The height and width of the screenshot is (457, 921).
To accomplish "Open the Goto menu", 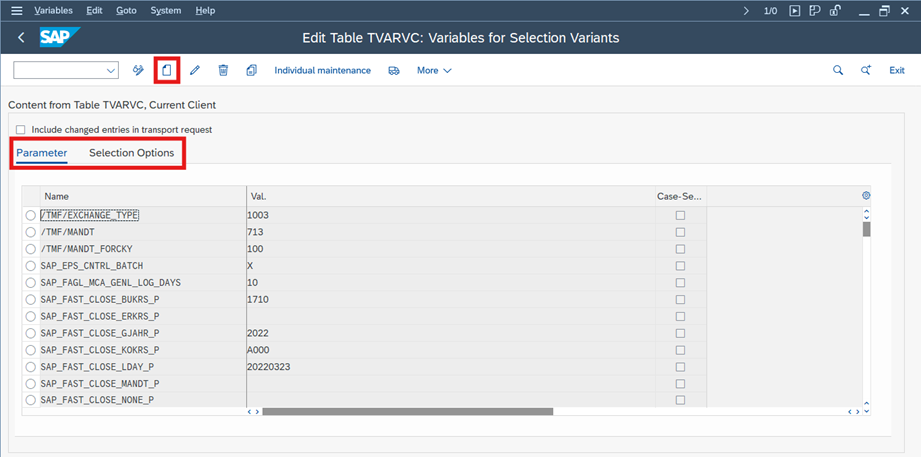I will pyautogui.click(x=126, y=10).
